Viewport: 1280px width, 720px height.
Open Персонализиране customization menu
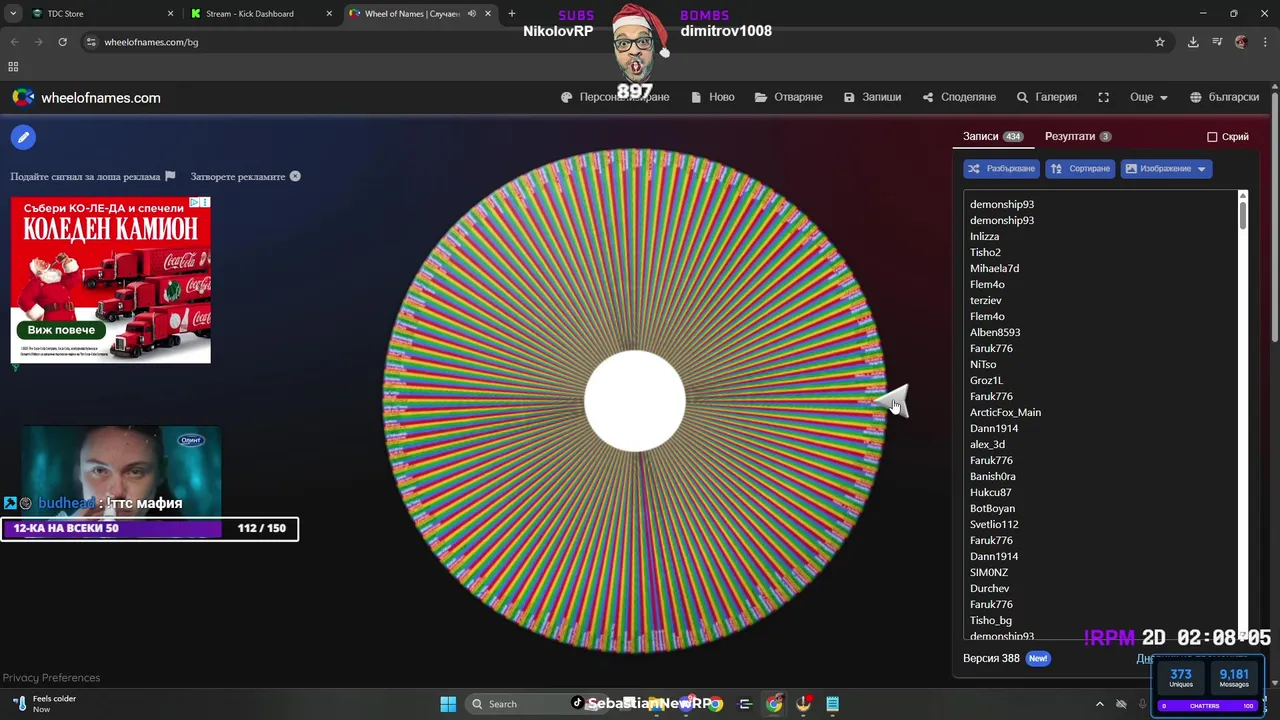tap(615, 97)
